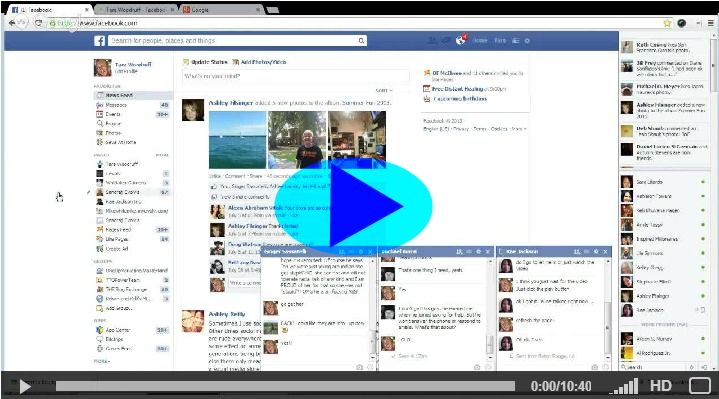Toggle HD video quality
The image size is (719, 399).
click(661, 386)
